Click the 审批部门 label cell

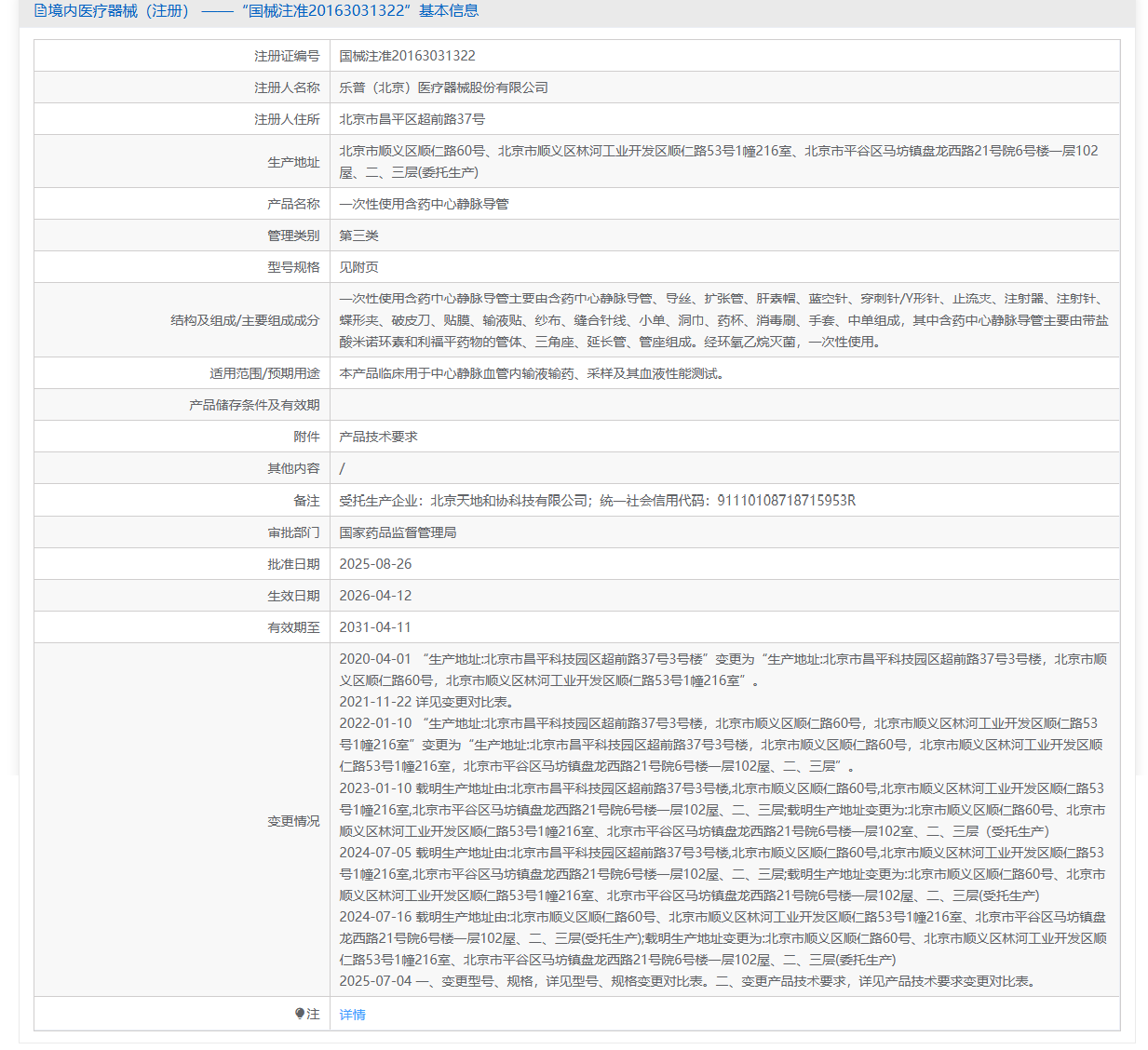pyautogui.click(x=182, y=532)
